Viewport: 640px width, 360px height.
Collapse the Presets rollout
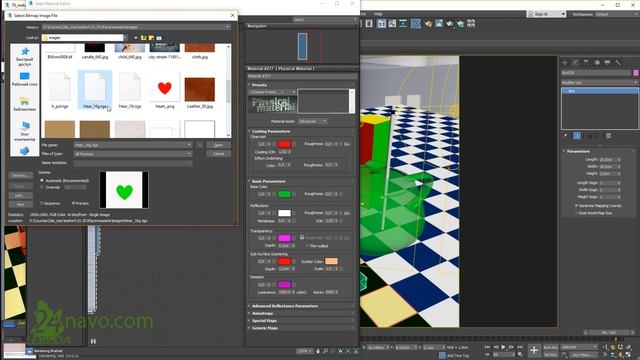point(259,85)
